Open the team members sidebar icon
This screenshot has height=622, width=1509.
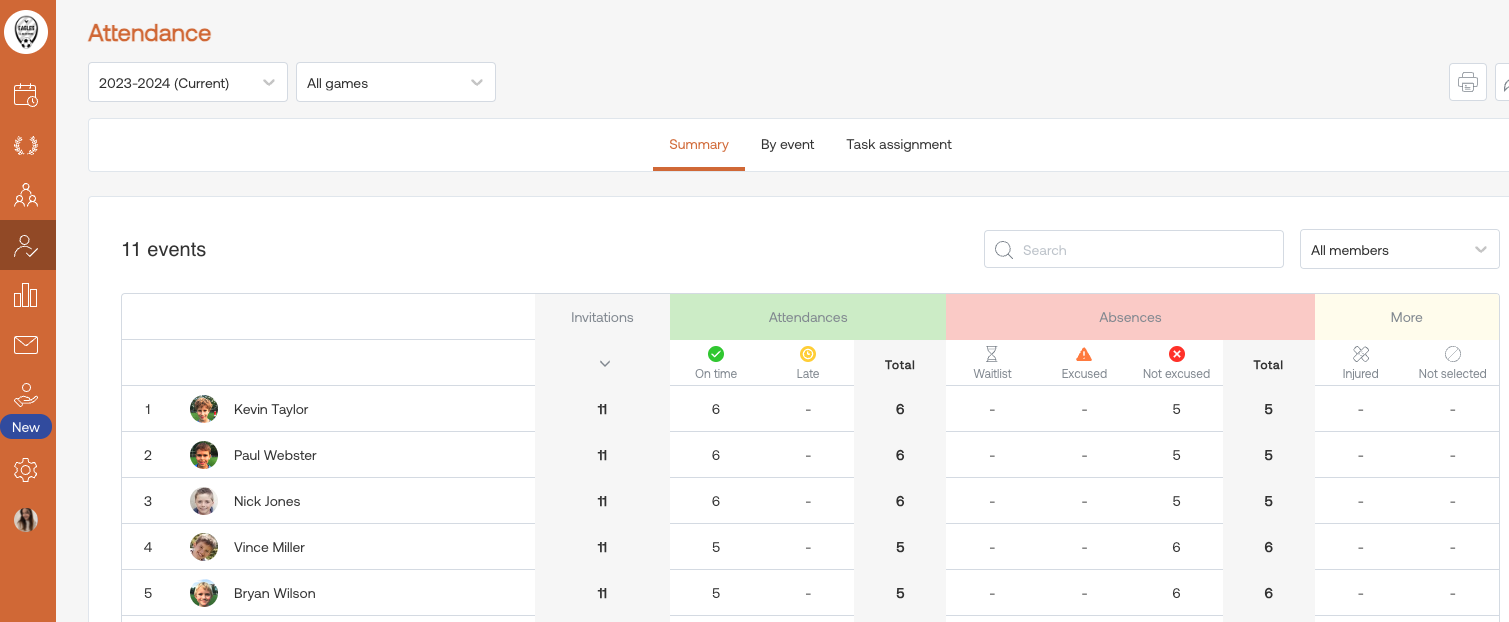point(26,195)
